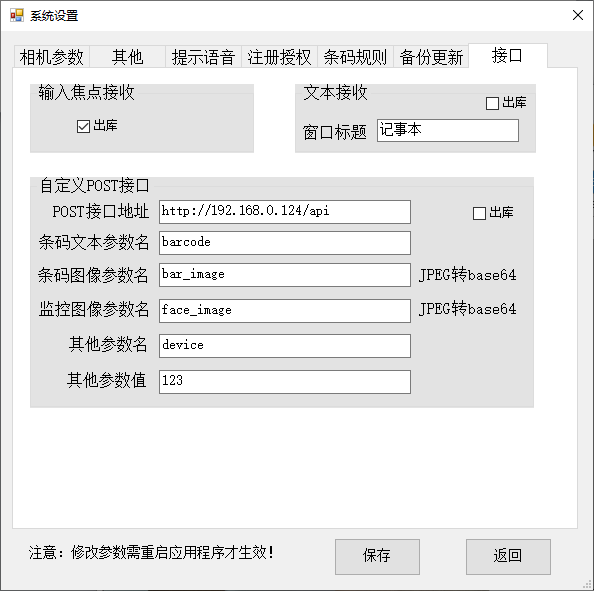Image resolution: width=594 pixels, height=591 pixels.
Task: Switch to the 相机参数 tab
Action: (x=52, y=57)
